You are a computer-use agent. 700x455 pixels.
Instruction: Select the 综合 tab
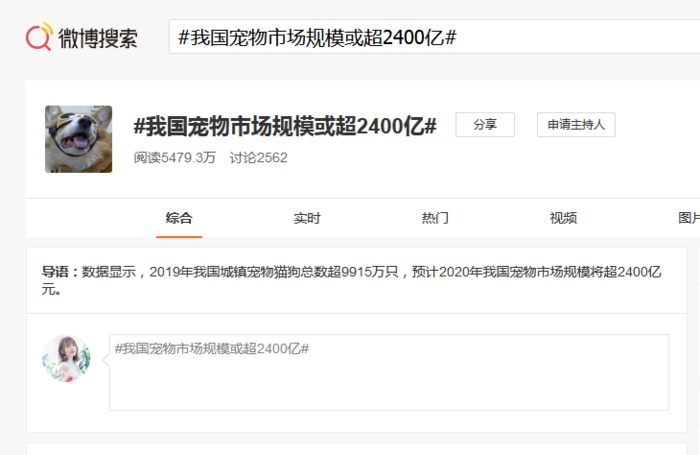coord(179,218)
